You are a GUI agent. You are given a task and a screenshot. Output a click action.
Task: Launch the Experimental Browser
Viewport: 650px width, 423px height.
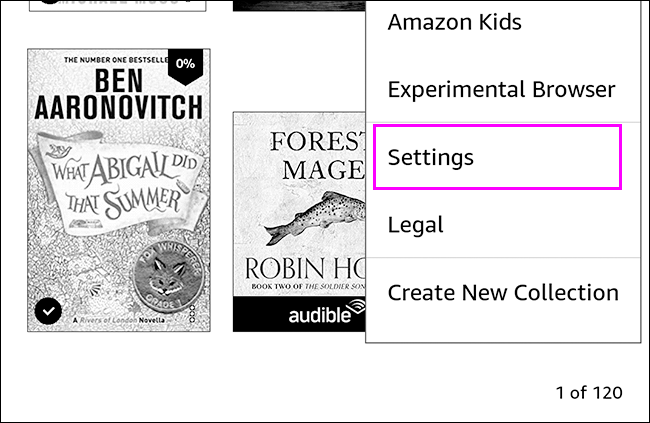500,89
